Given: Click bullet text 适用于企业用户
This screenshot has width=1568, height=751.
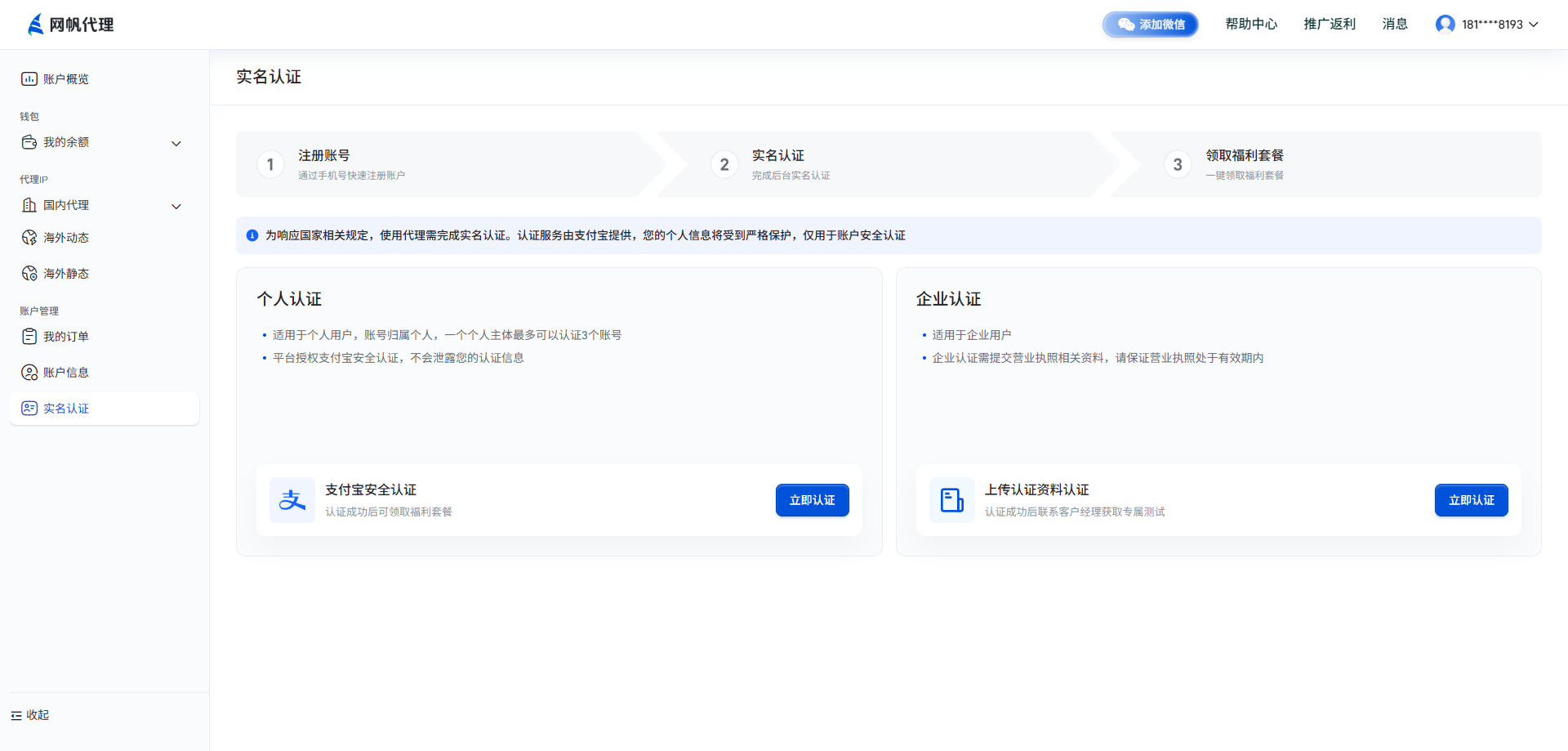Looking at the screenshot, I should (972, 335).
